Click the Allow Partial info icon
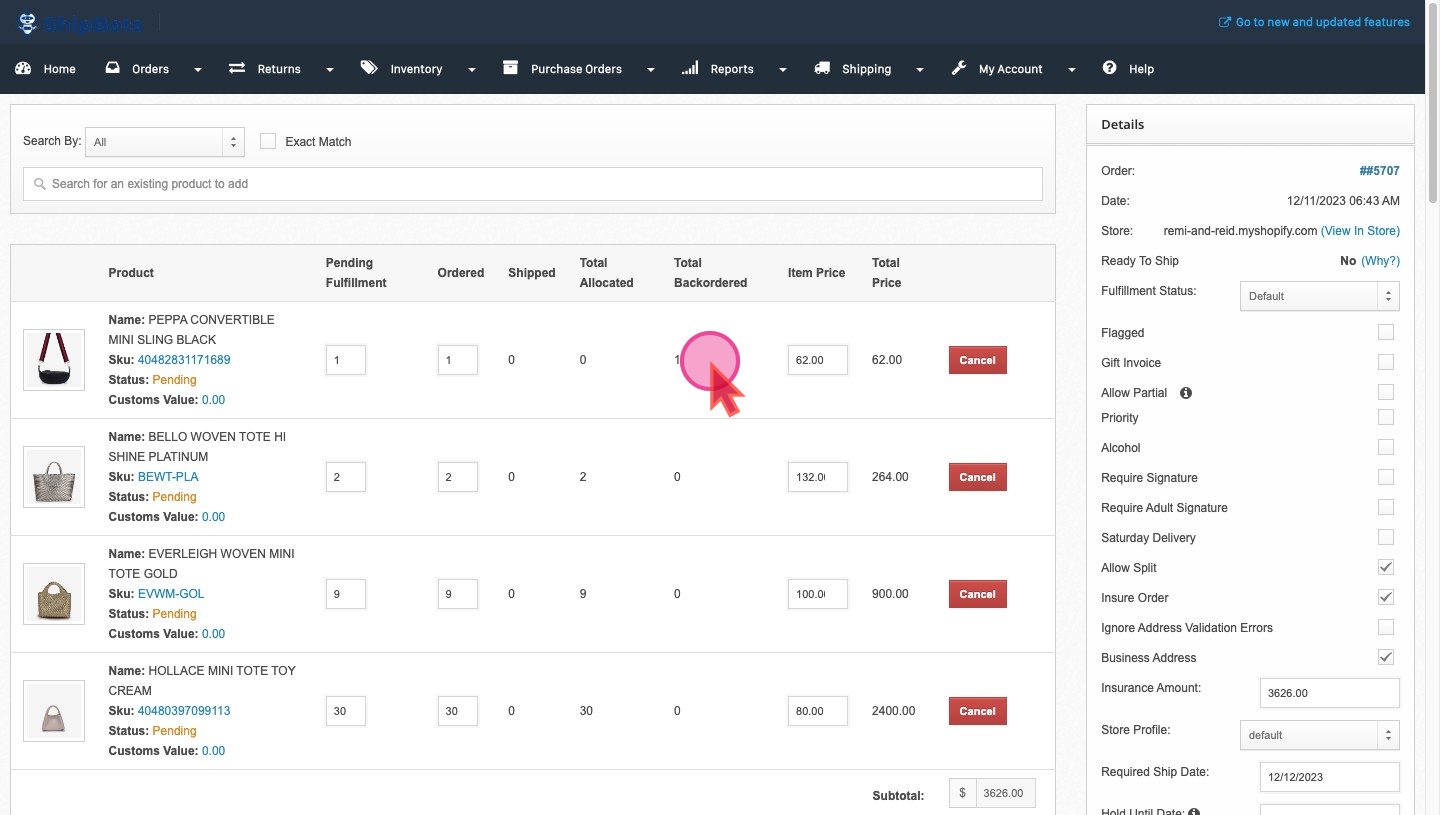This screenshot has width=1440, height=815. (1186, 393)
